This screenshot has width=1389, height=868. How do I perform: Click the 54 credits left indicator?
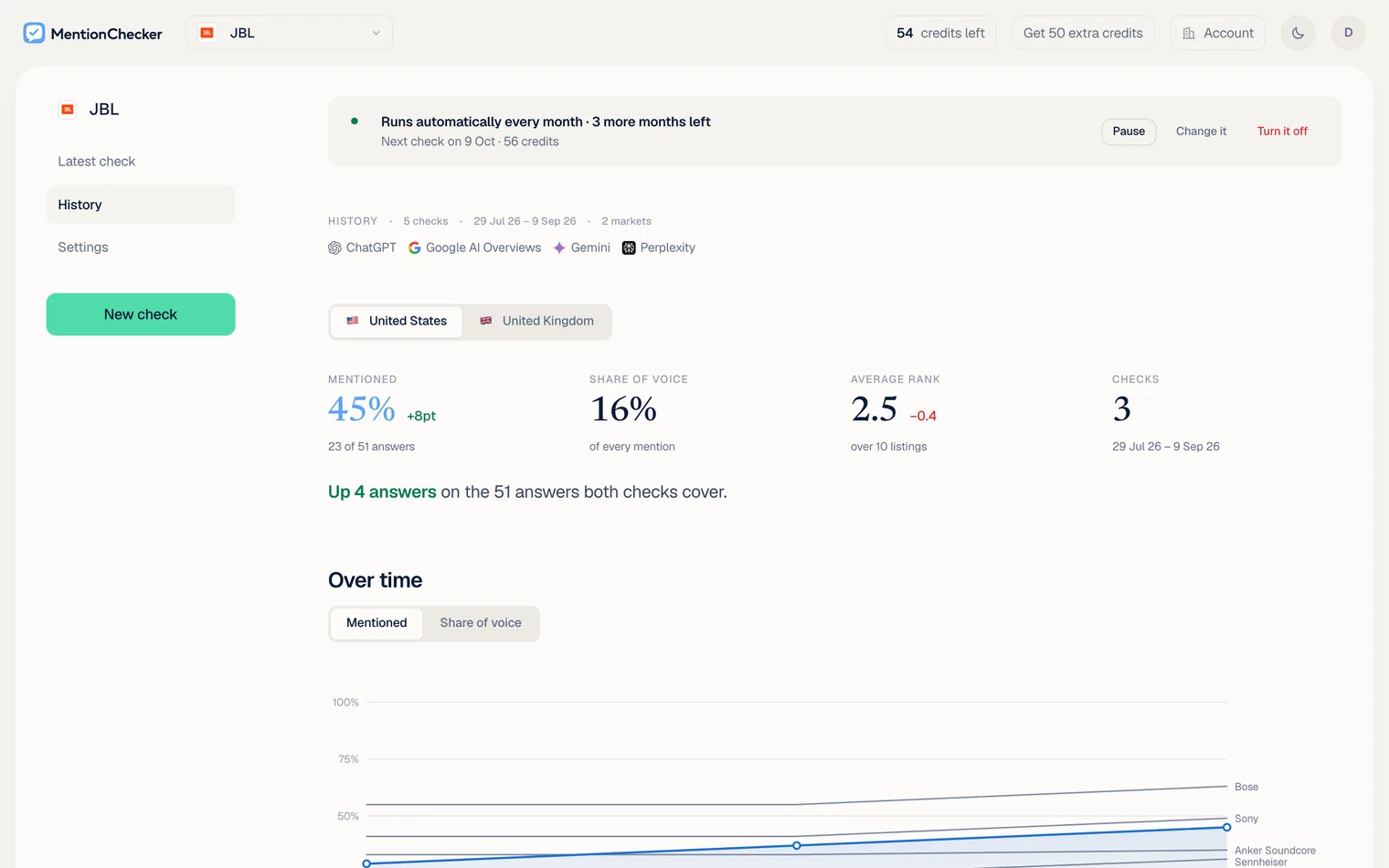point(940,33)
